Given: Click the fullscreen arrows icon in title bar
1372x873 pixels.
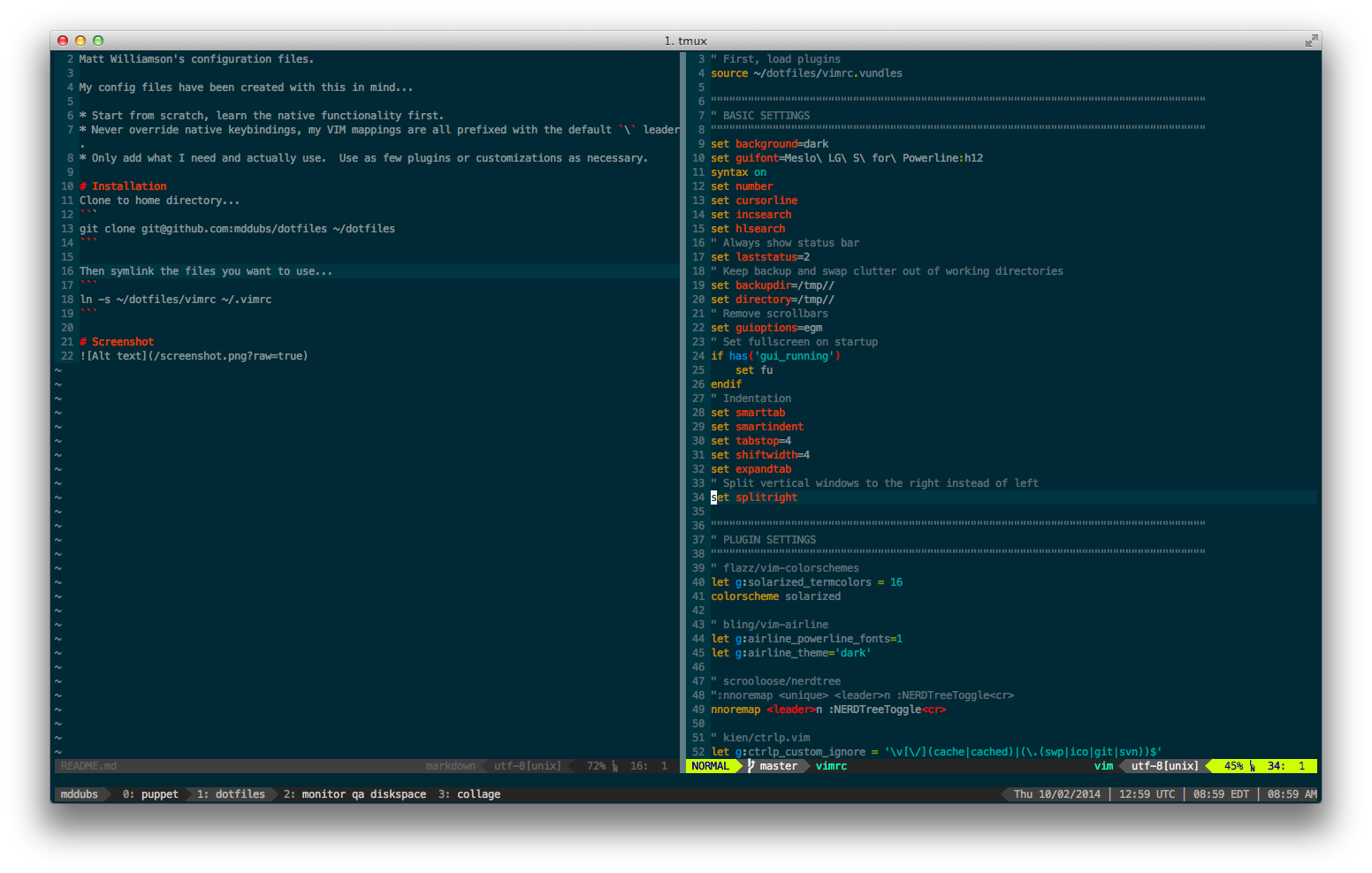Looking at the screenshot, I should (x=1311, y=41).
